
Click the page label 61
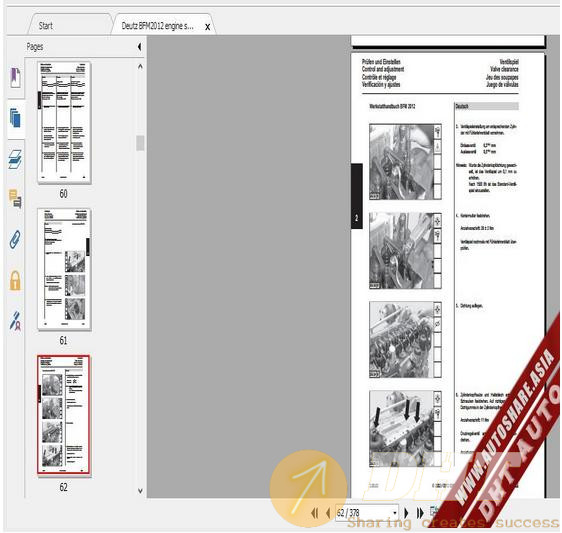[x=63, y=341]
